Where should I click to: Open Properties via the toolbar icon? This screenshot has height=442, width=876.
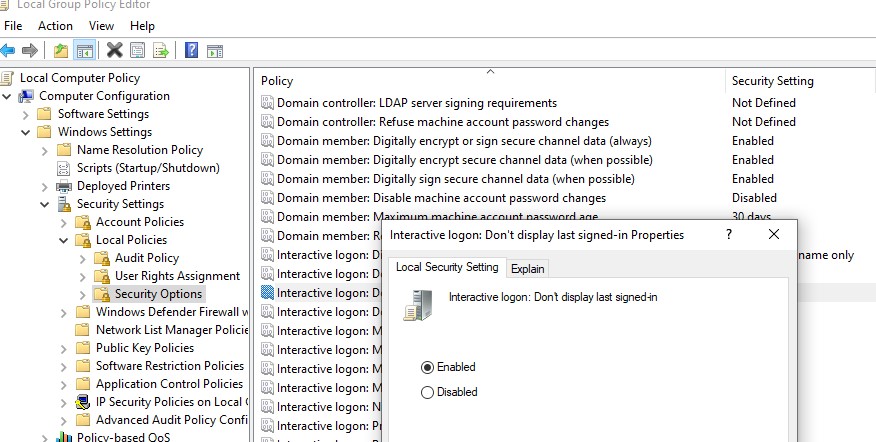point(137,50)
